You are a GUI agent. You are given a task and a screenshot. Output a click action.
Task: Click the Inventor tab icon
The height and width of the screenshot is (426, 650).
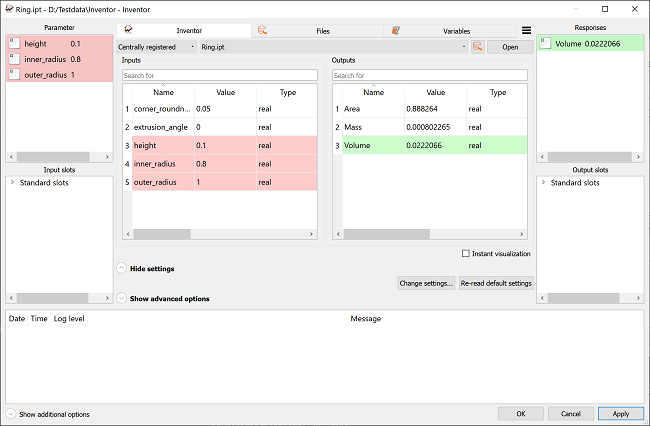coord(129,31)
